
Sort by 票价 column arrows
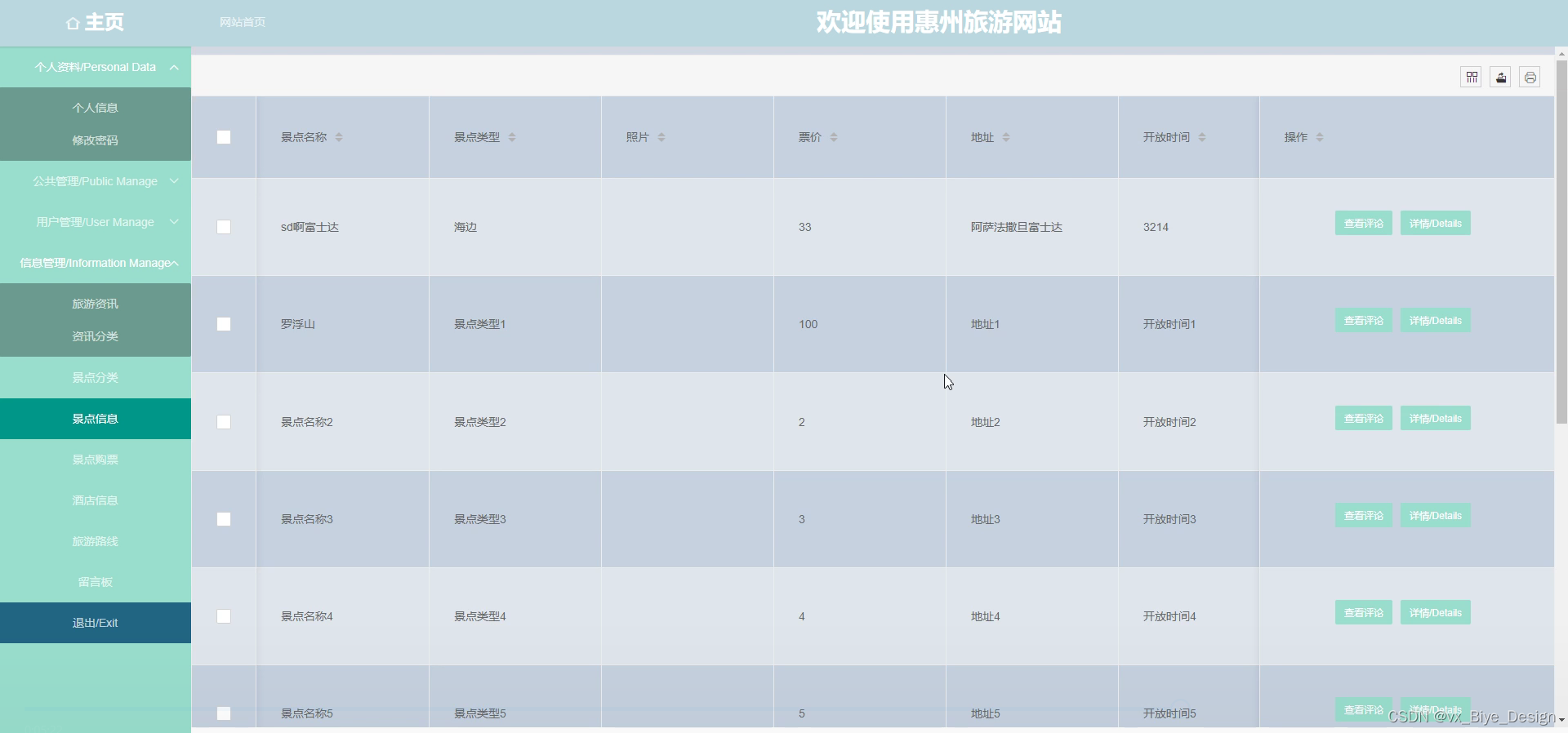[x=834, y=137]
